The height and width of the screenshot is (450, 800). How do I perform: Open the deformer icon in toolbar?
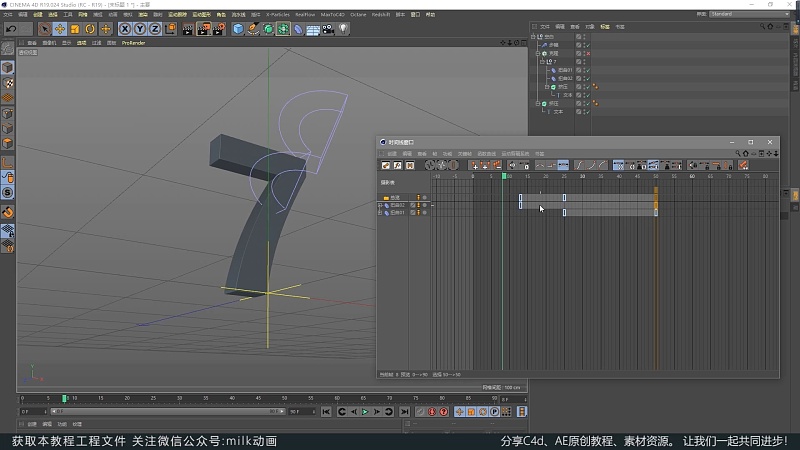(x=298, y=29)
